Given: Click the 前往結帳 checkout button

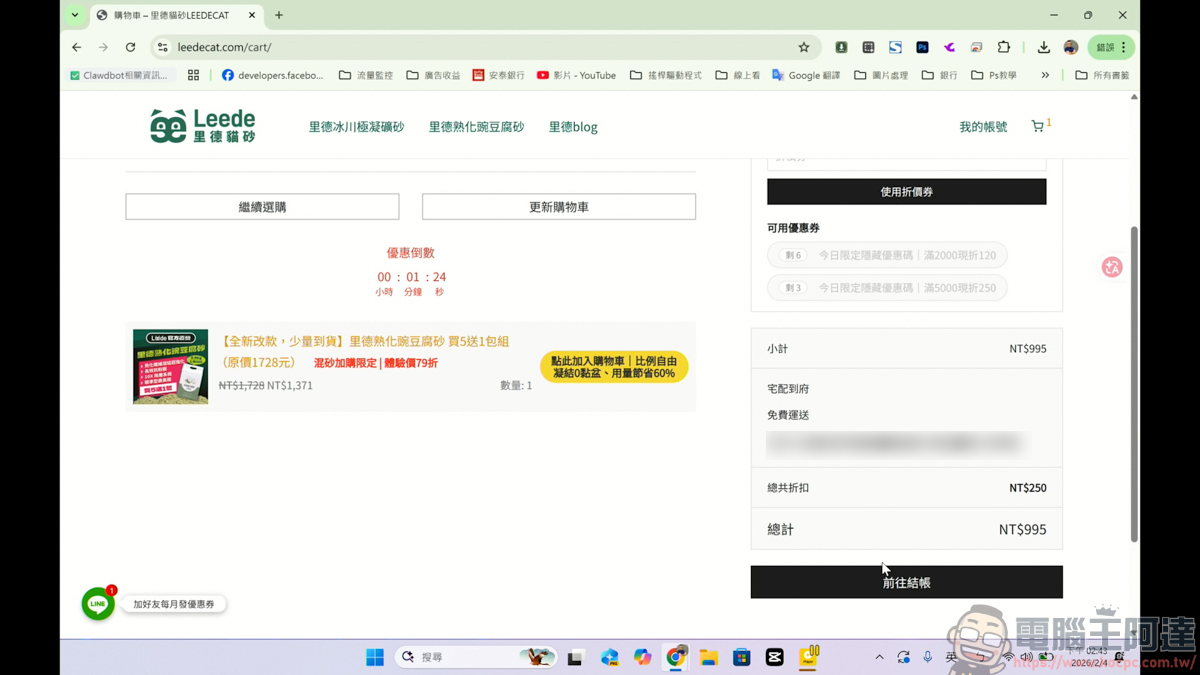Looking at the screenshot, I should click(x=906, y=581).
